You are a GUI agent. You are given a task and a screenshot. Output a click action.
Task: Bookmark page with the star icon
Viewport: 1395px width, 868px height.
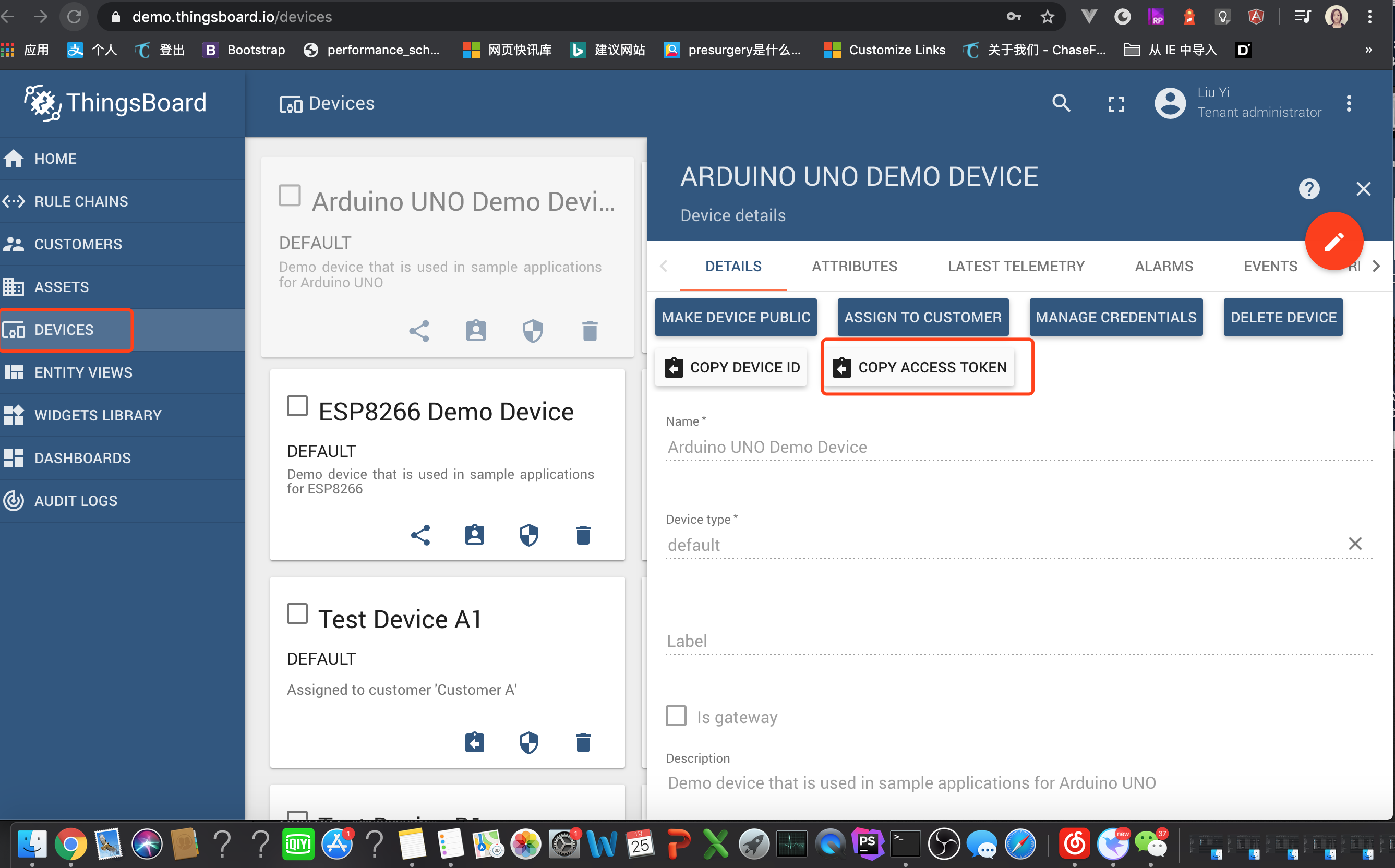tap(1048, 17)
